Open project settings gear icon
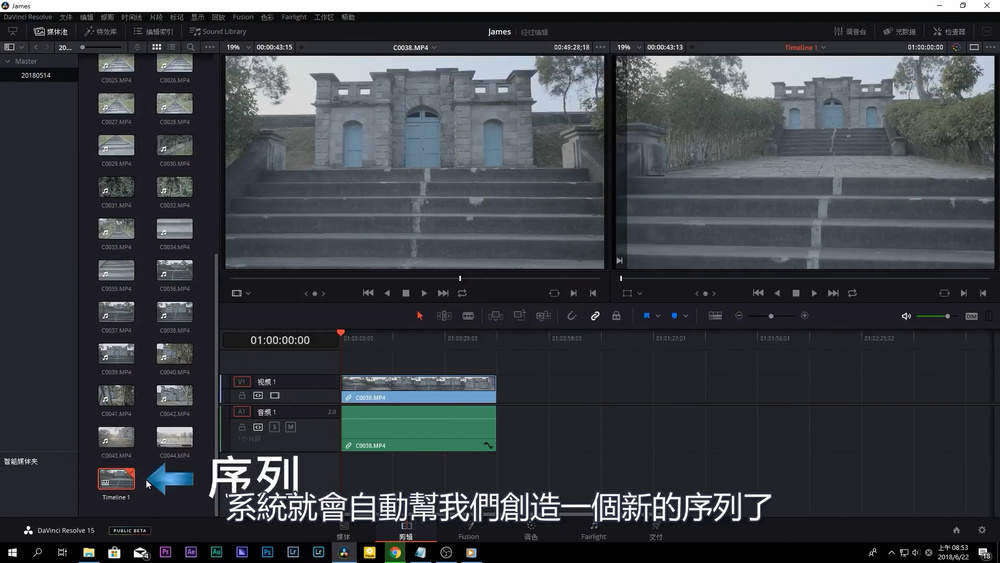Image resolution: width=1000 pixels, height=563 pixels. tap(982, 530)
